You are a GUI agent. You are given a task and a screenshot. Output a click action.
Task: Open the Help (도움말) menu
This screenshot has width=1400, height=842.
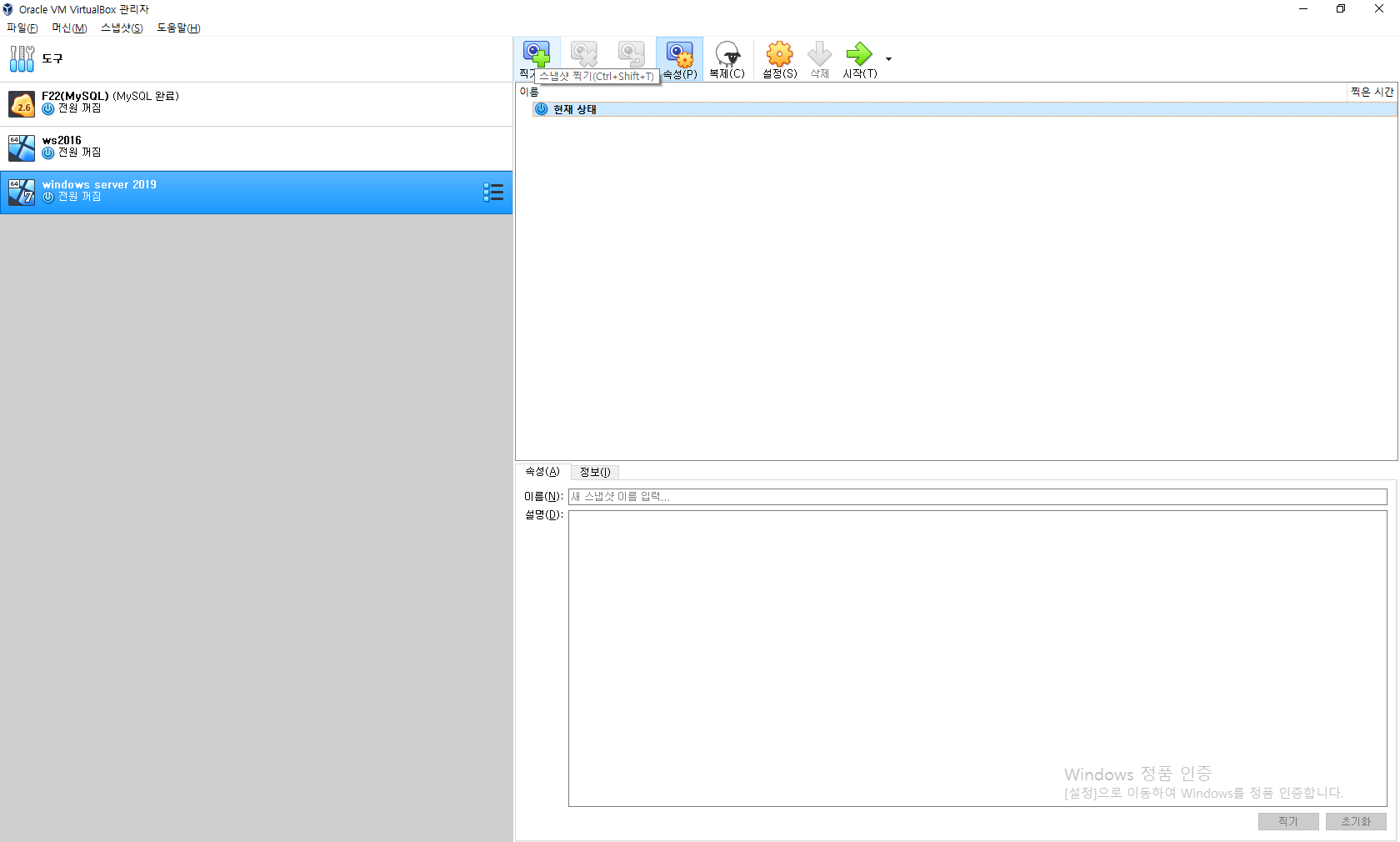[178, 28]
